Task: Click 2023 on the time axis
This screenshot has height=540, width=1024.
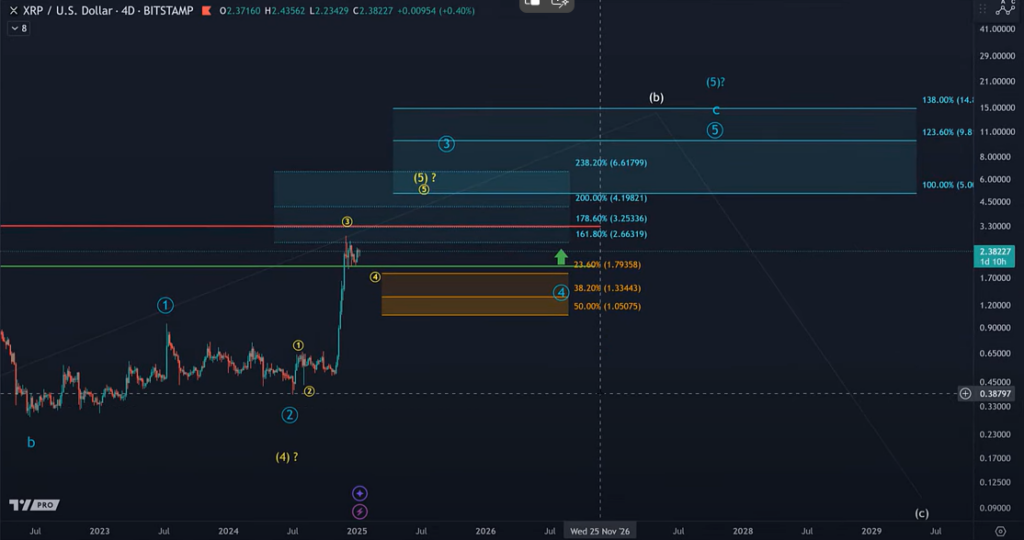Action: tap(99, 531)
